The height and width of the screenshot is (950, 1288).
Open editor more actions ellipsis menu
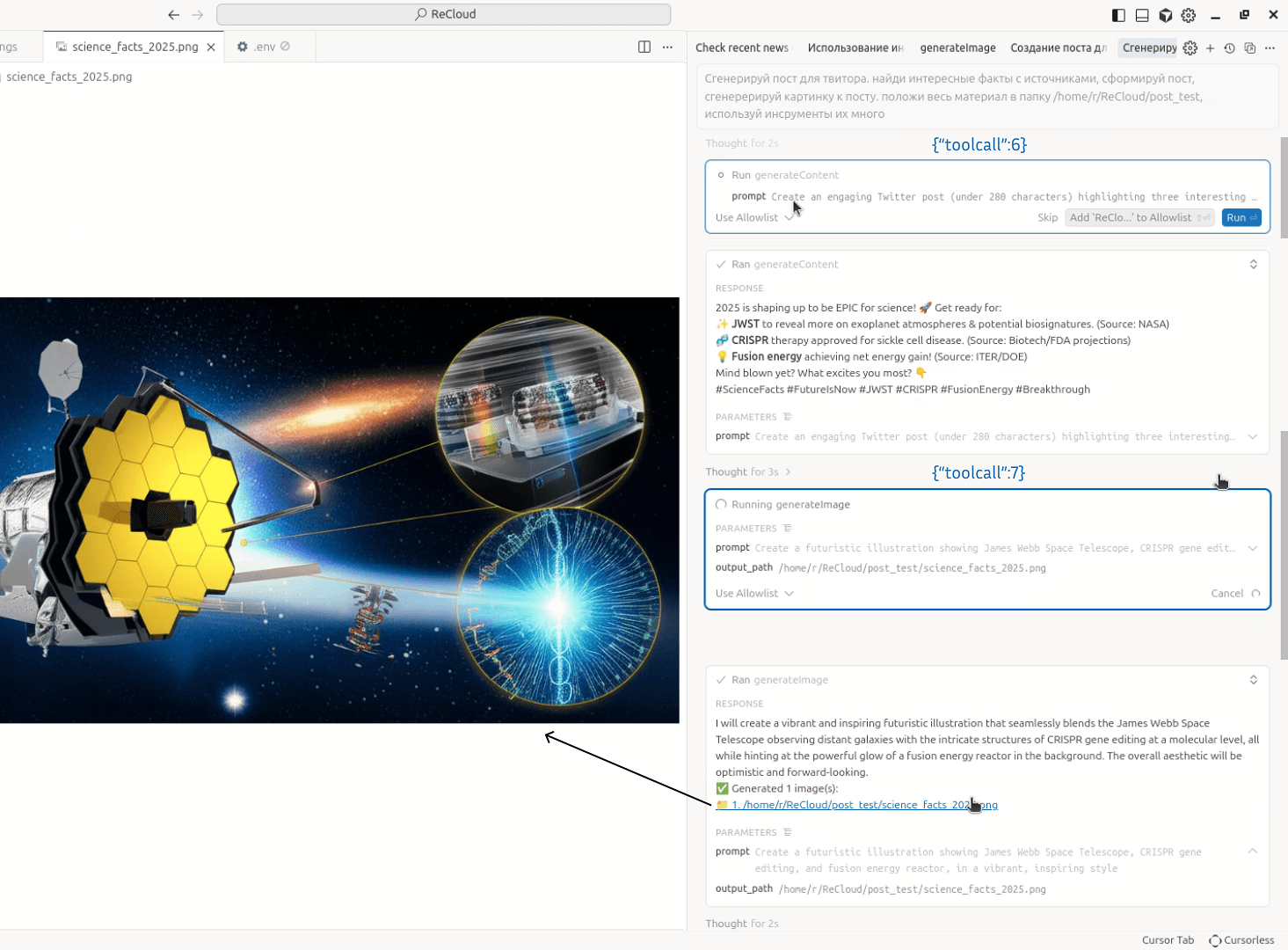[x=667, y=47]
